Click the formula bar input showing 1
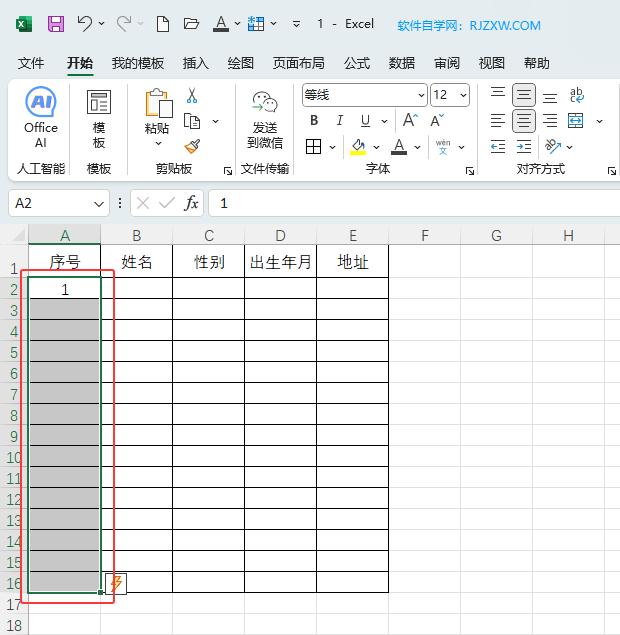 (x=414, y=203)
